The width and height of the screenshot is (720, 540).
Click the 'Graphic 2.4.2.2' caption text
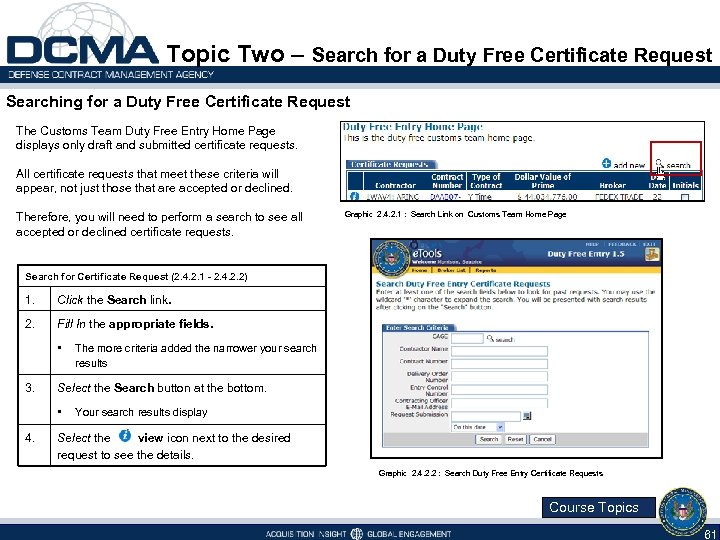coord(490,473)
